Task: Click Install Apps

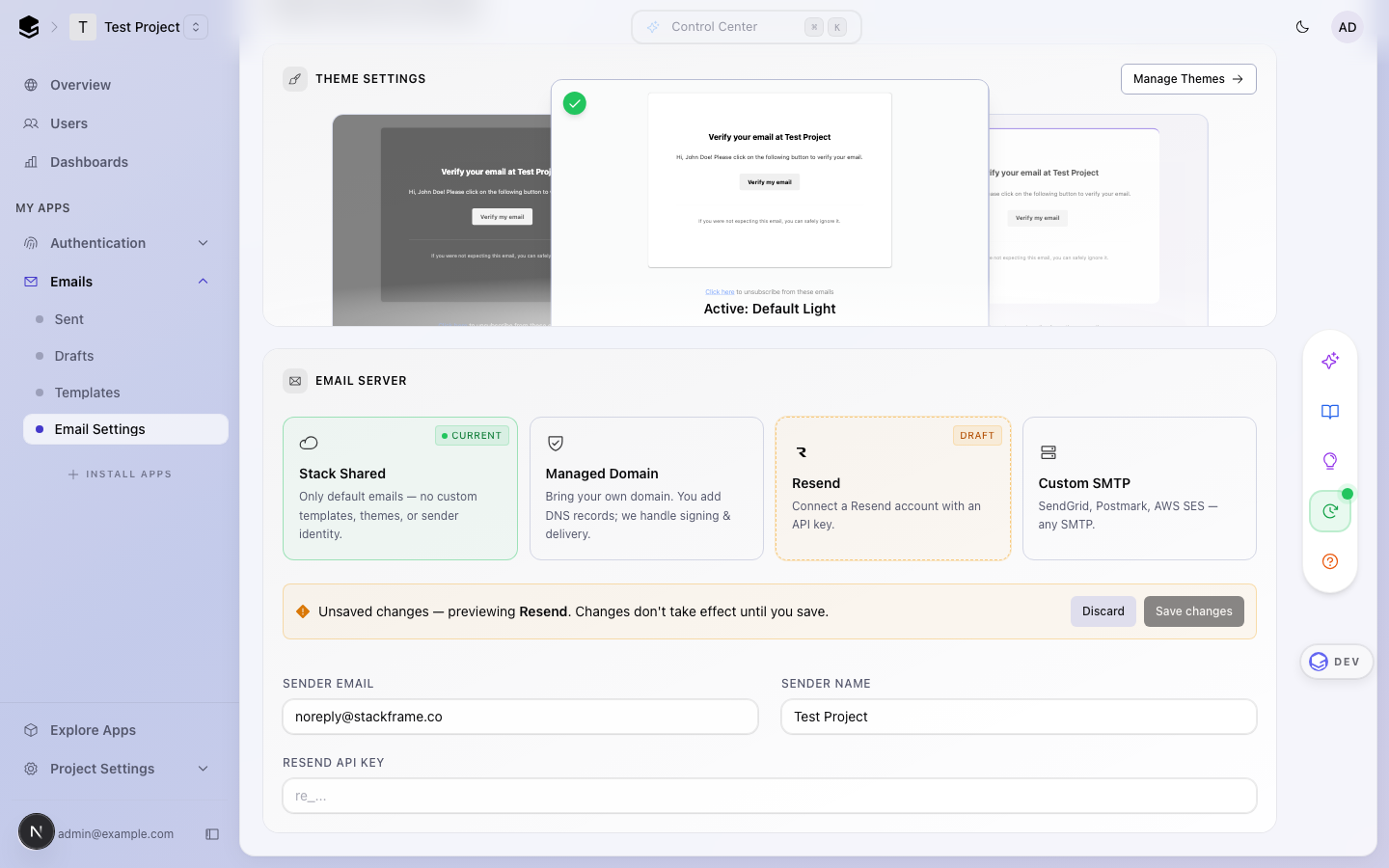Action: pyautogui.click(x=120, y=475)
